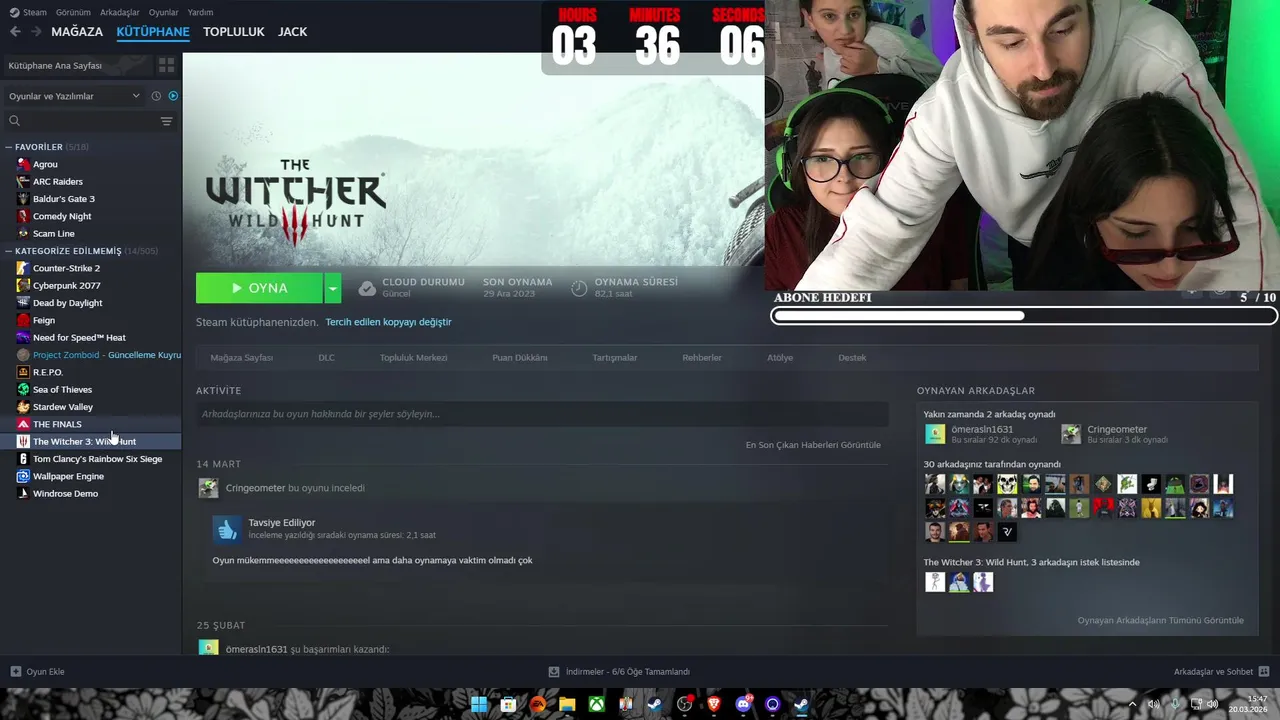Open the DLC tab
This screenshot has height=720, width=1280.
326,358
